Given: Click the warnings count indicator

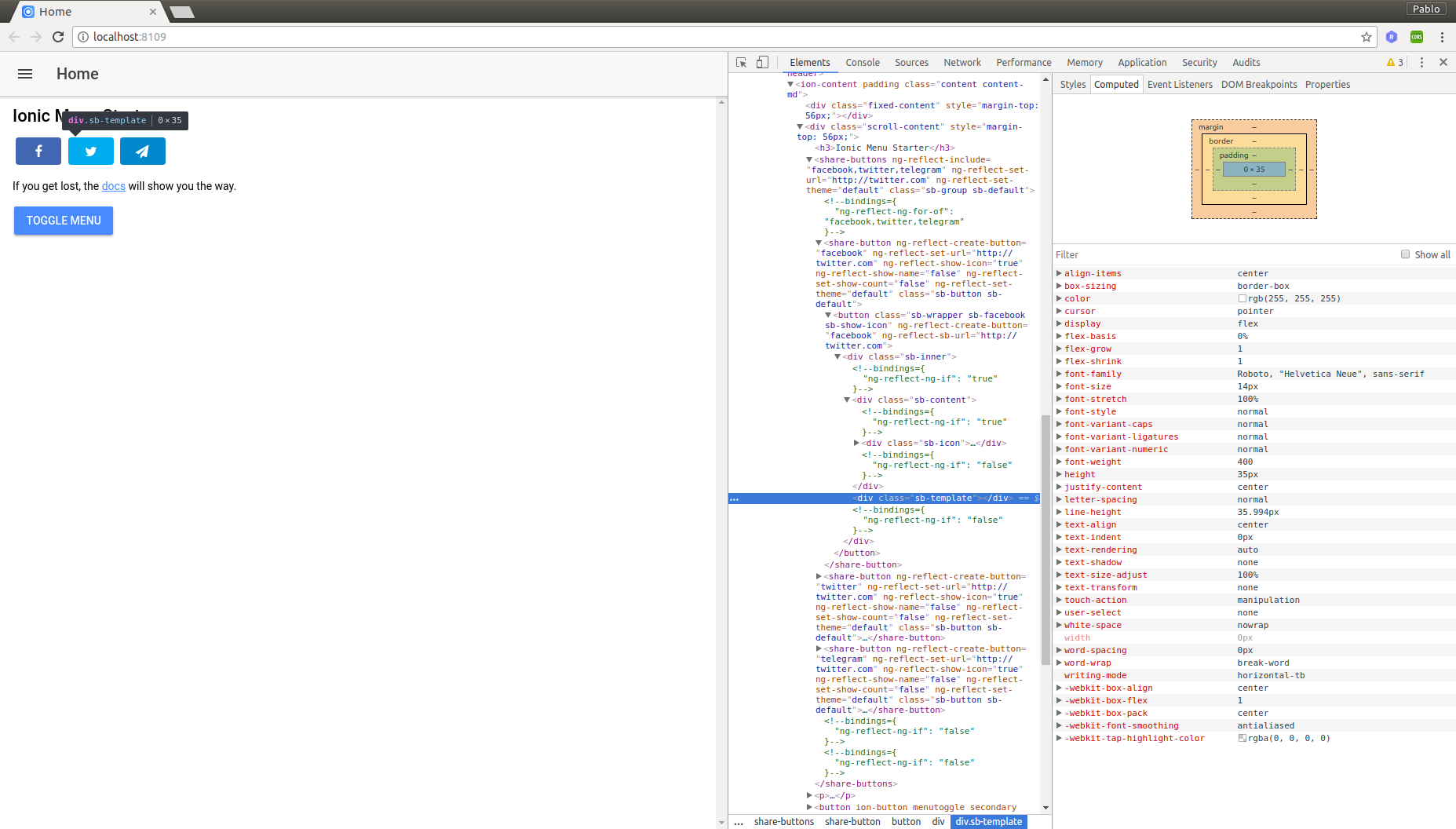Looking at the screenshot, I should tap(1395, 63).
